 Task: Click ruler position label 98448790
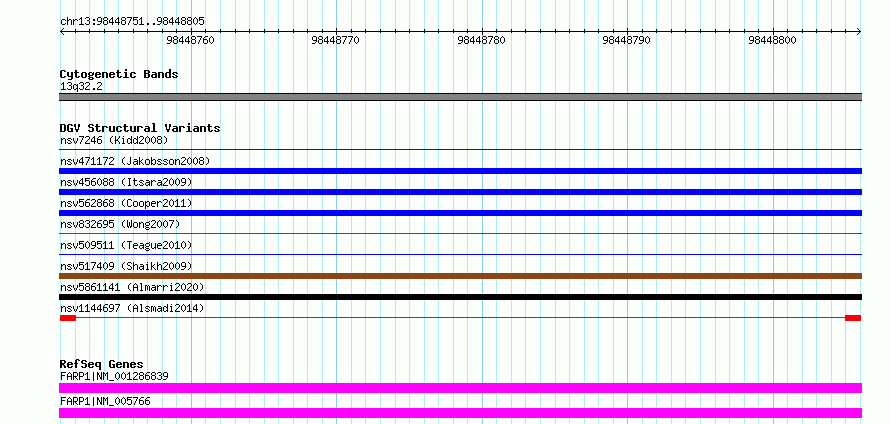click(x=627, y=40)
